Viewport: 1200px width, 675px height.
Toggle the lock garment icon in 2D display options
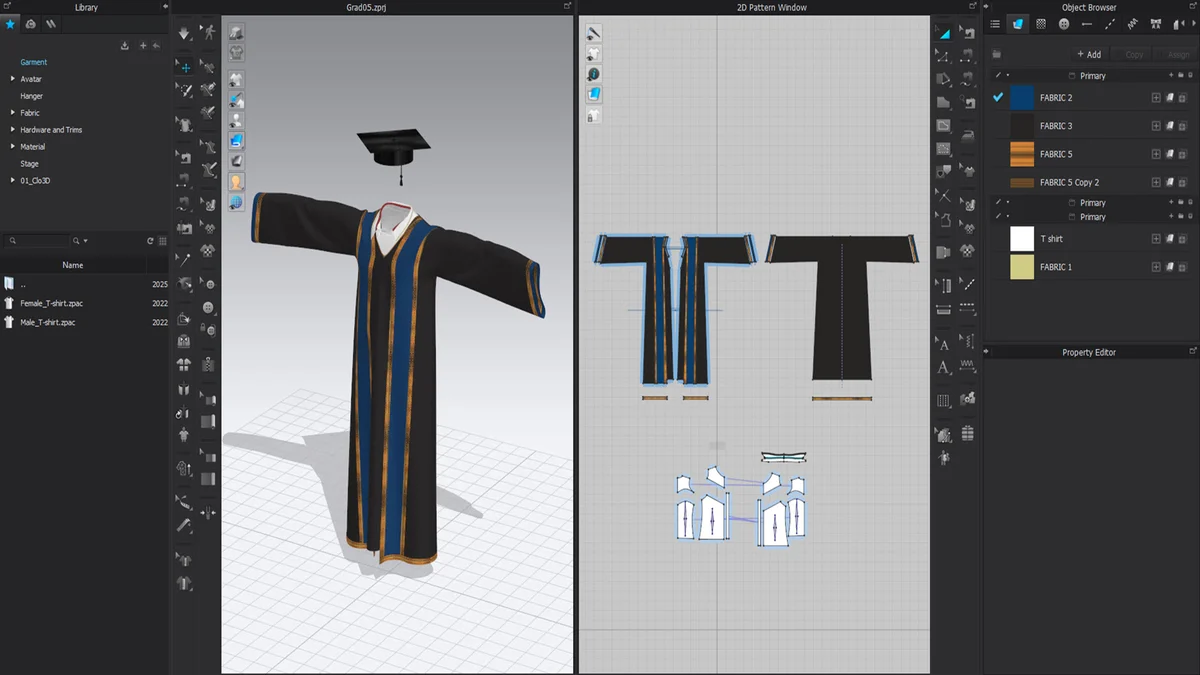pos(594,116)
